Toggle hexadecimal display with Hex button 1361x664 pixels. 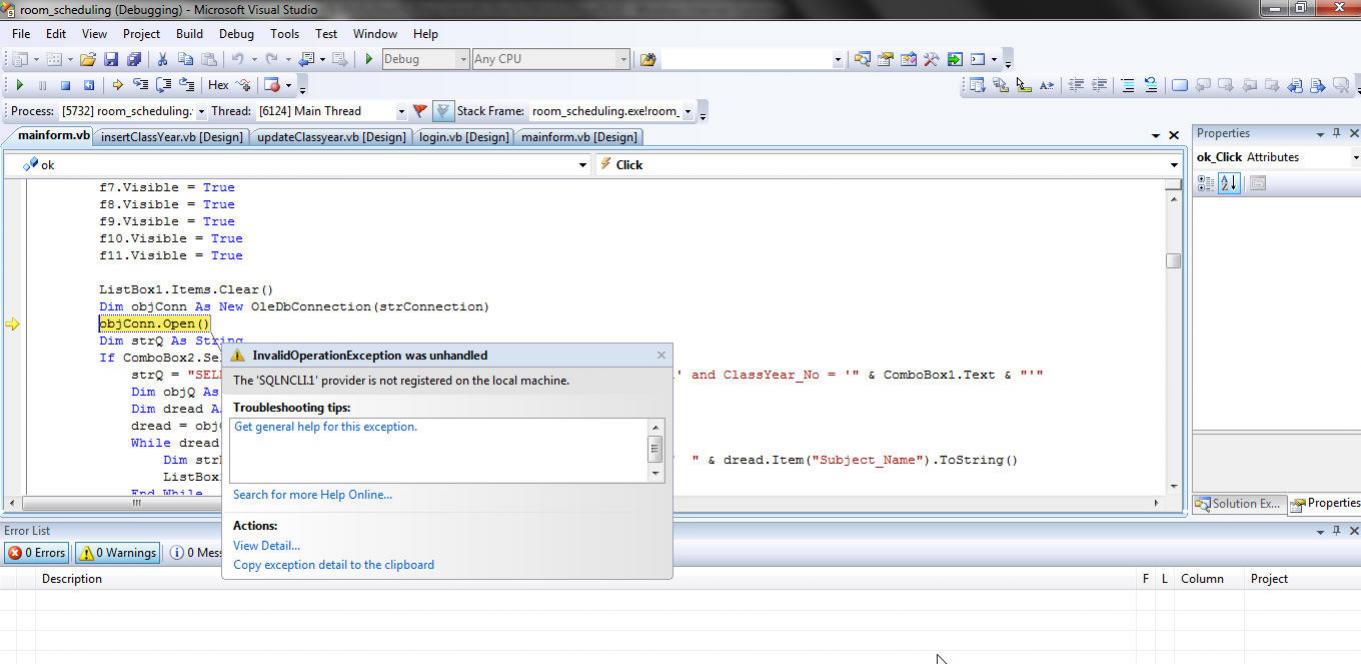[x=218, y=85]
